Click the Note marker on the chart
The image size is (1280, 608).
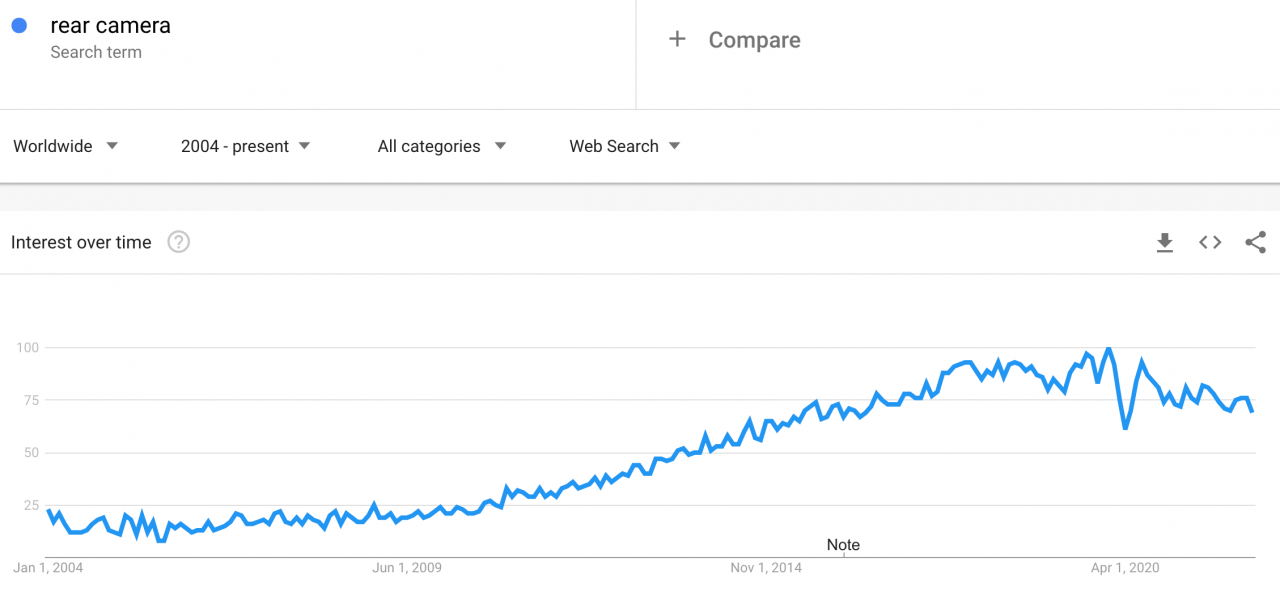pos(843,545)
